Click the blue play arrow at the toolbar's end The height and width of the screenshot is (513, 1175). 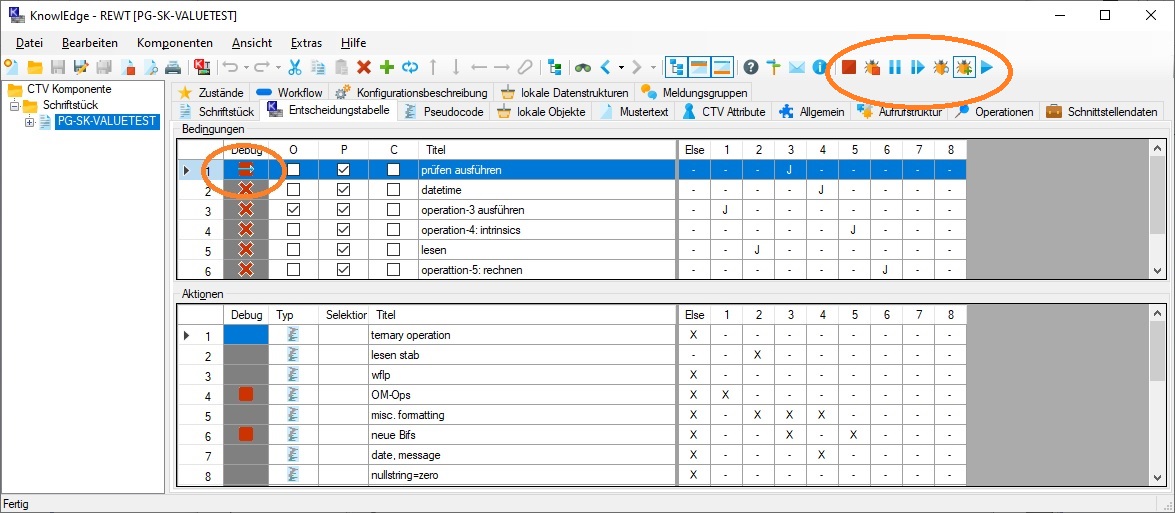(987, 67)
